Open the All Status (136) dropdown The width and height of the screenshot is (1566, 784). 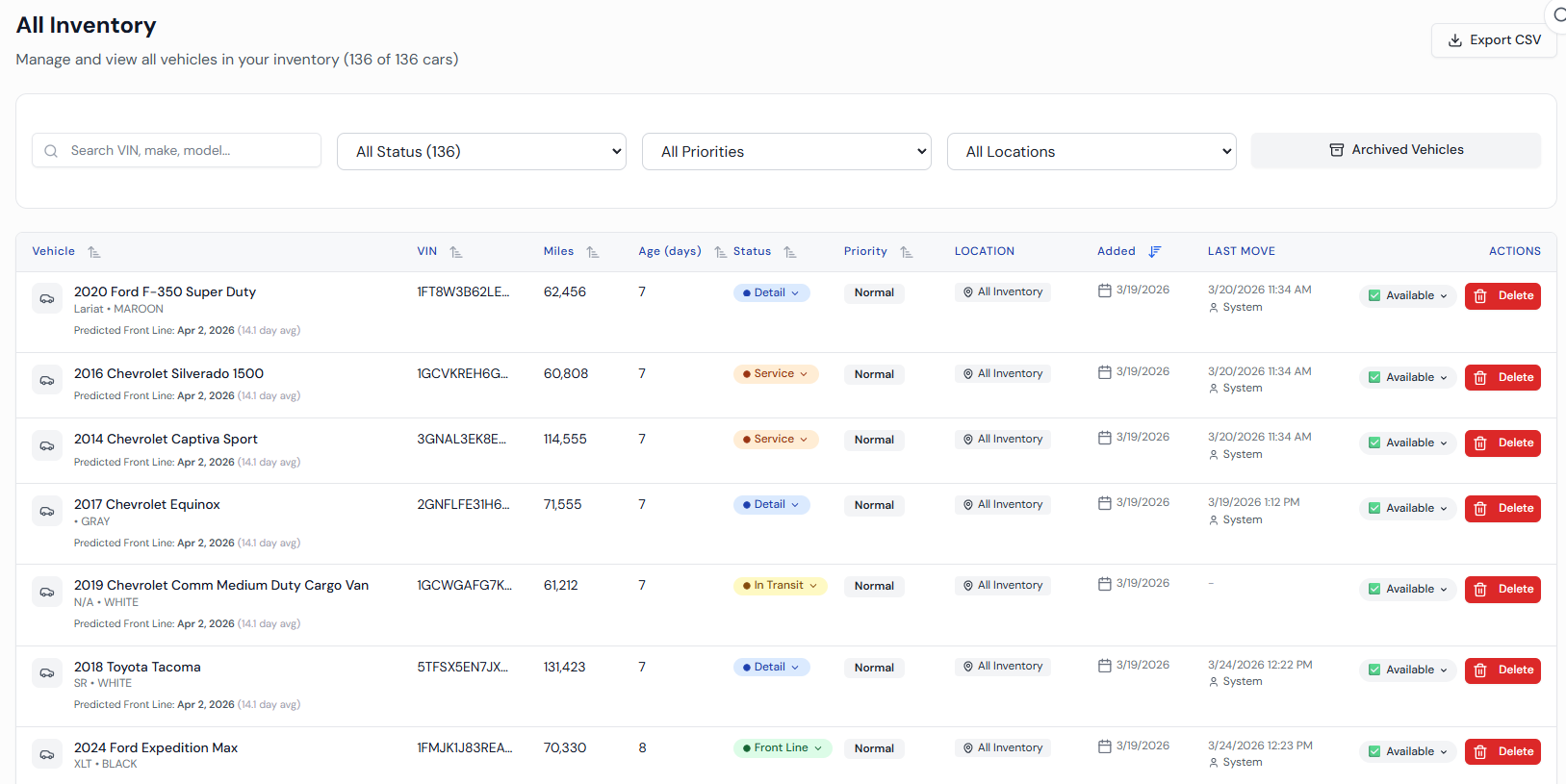coord(481,152)
